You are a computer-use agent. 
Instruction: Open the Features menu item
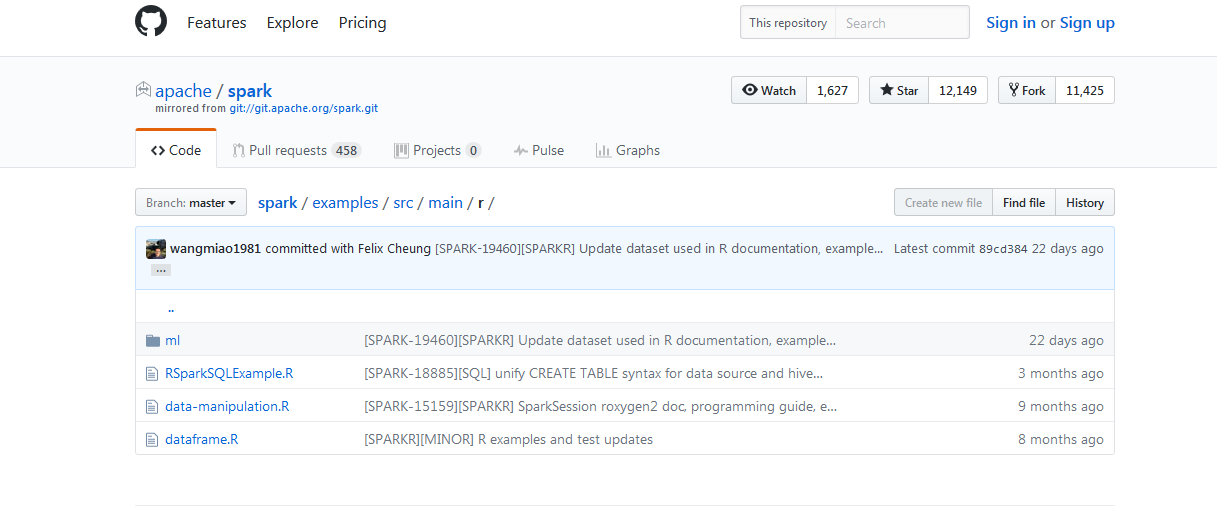[216, 22]
